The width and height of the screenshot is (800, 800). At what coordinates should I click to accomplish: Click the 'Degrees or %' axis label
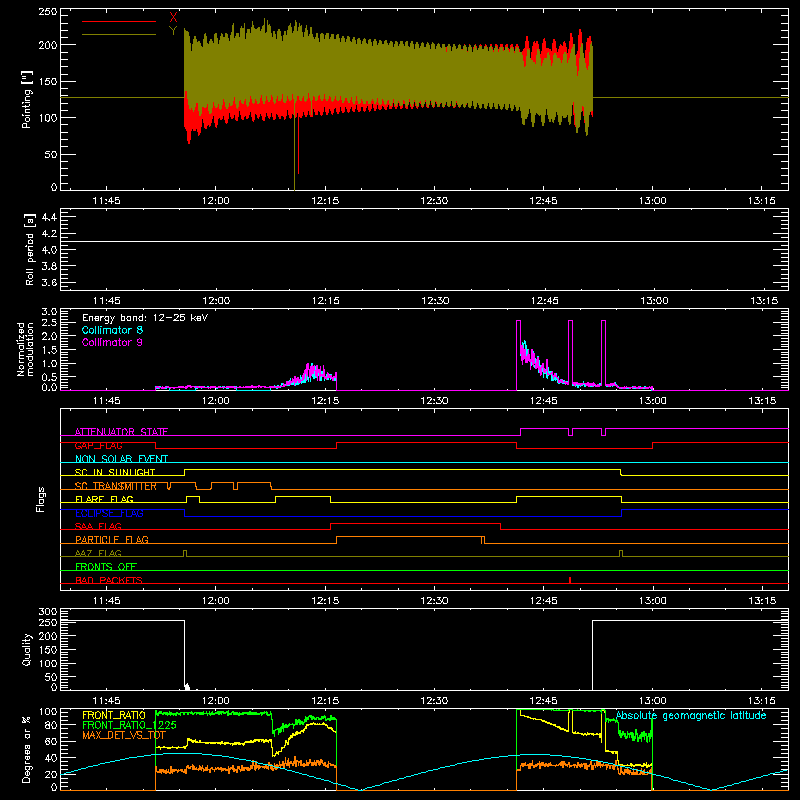point(27,749)
